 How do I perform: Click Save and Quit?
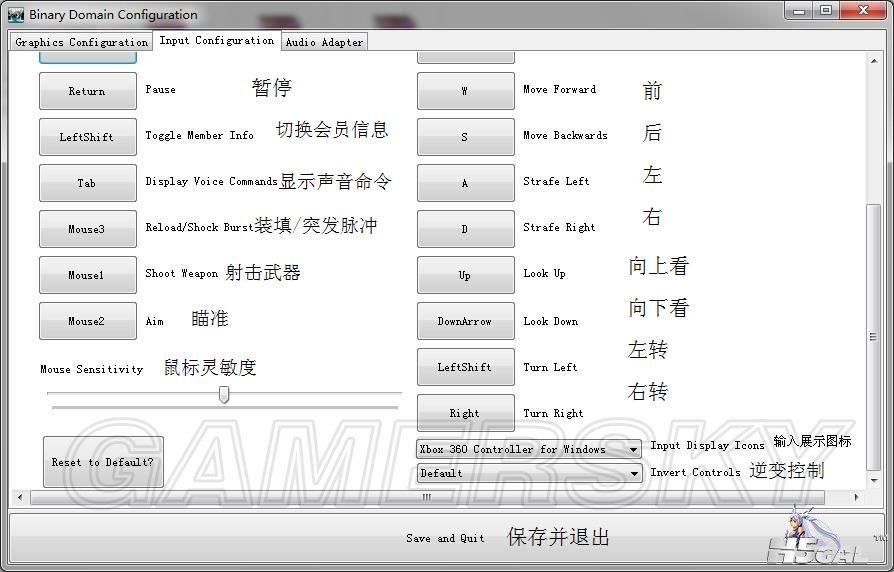(x=446, y=538)
